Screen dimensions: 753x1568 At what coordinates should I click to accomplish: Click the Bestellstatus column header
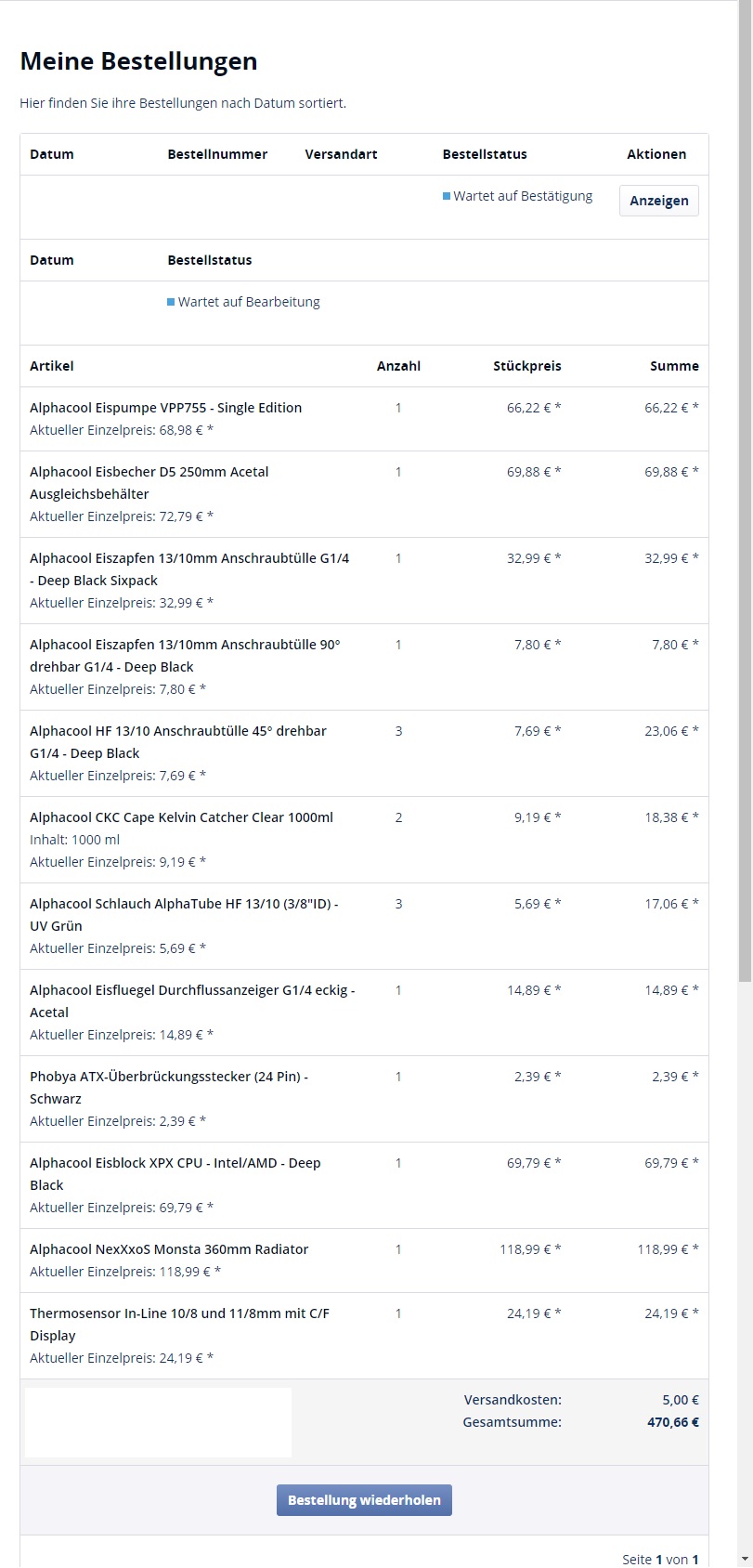tap(484, 154)
